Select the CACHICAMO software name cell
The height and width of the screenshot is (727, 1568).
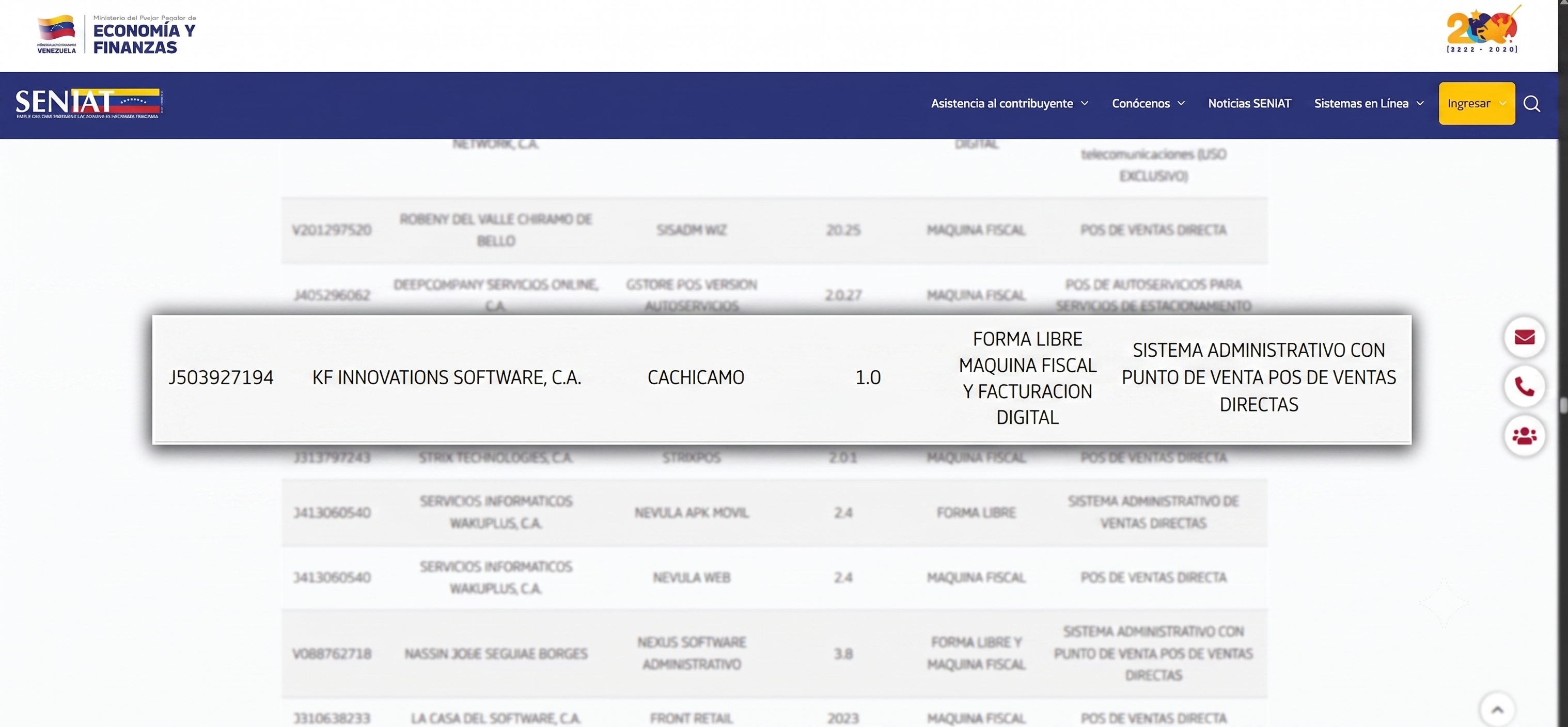tap(696, 377)
